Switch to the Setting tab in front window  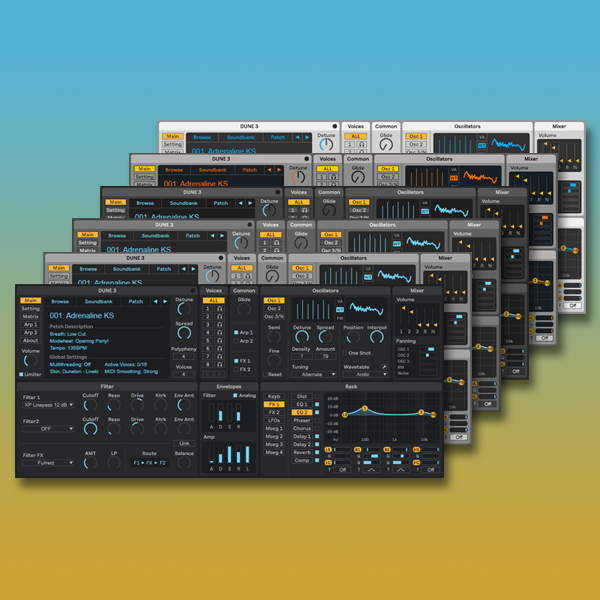coord(31,308)
